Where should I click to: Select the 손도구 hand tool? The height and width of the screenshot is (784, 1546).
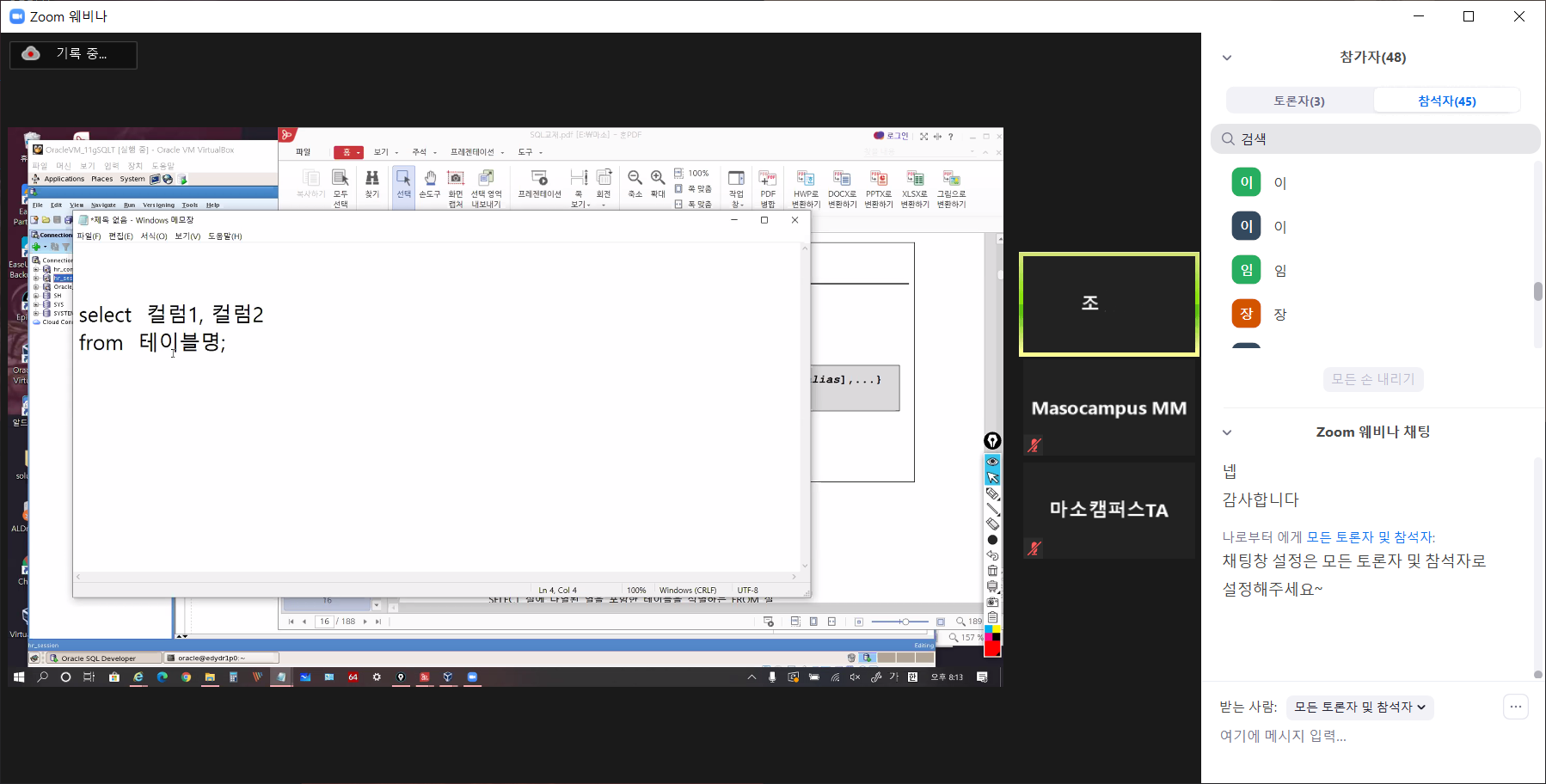click(430, 179)
